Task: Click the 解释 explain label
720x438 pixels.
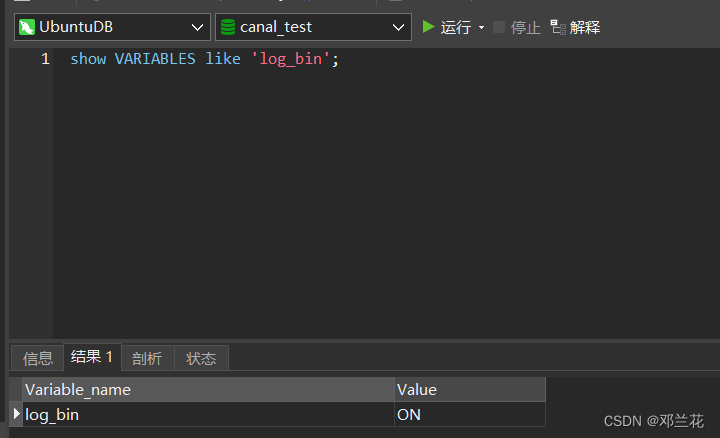Action: (x=585, y=28)
